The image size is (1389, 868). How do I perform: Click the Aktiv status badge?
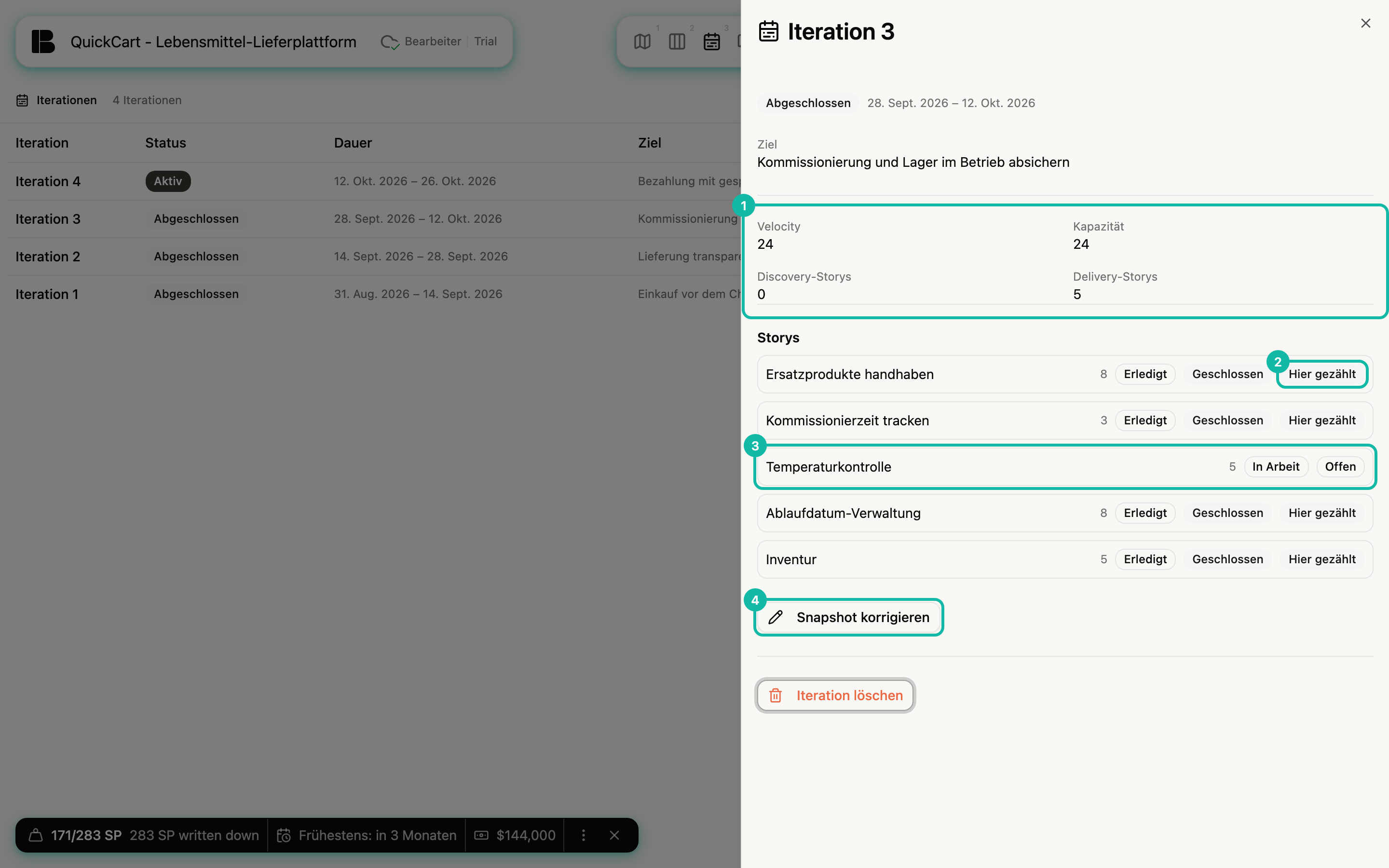click(168, 181)
